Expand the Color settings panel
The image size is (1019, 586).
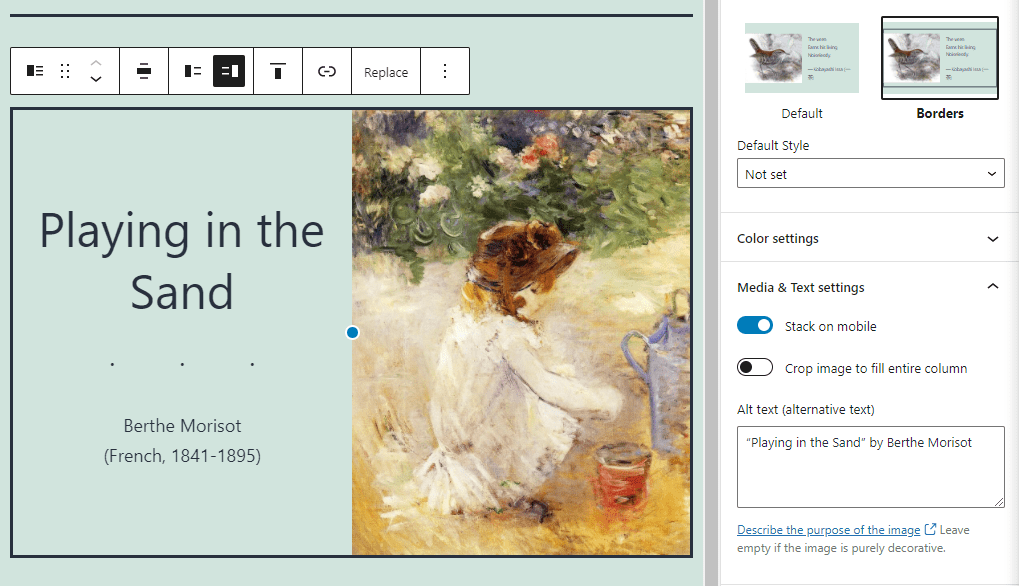pos(868,238)
